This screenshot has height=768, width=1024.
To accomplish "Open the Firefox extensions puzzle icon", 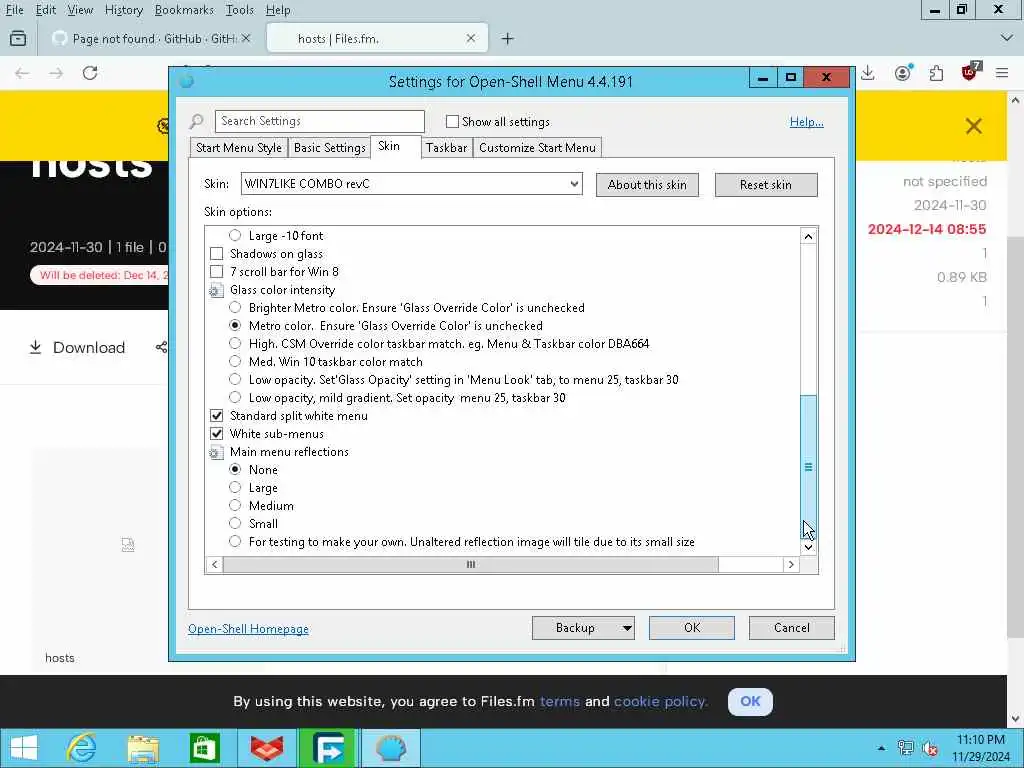I will pyautogui.click(x=936, y=73).
